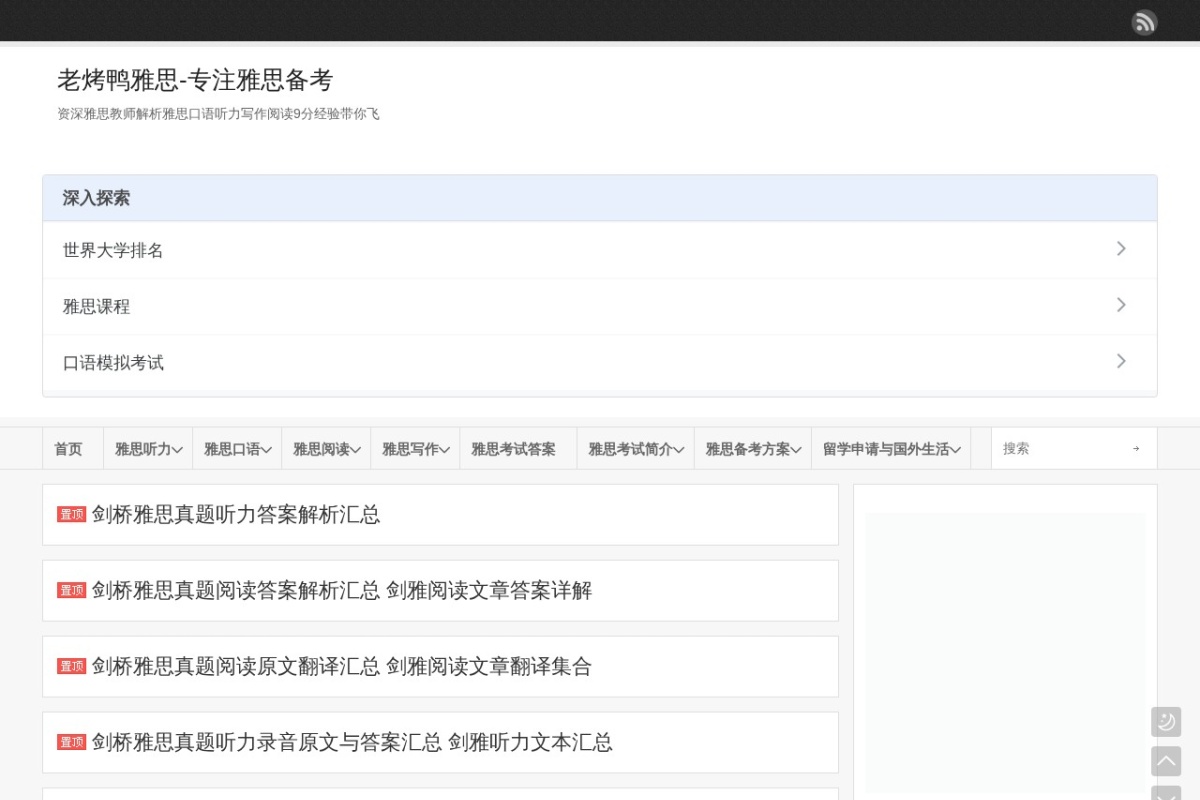Screen dimensions: 1200x800
Task: Toggle night mode moon icon
Action: (1166, 722)
